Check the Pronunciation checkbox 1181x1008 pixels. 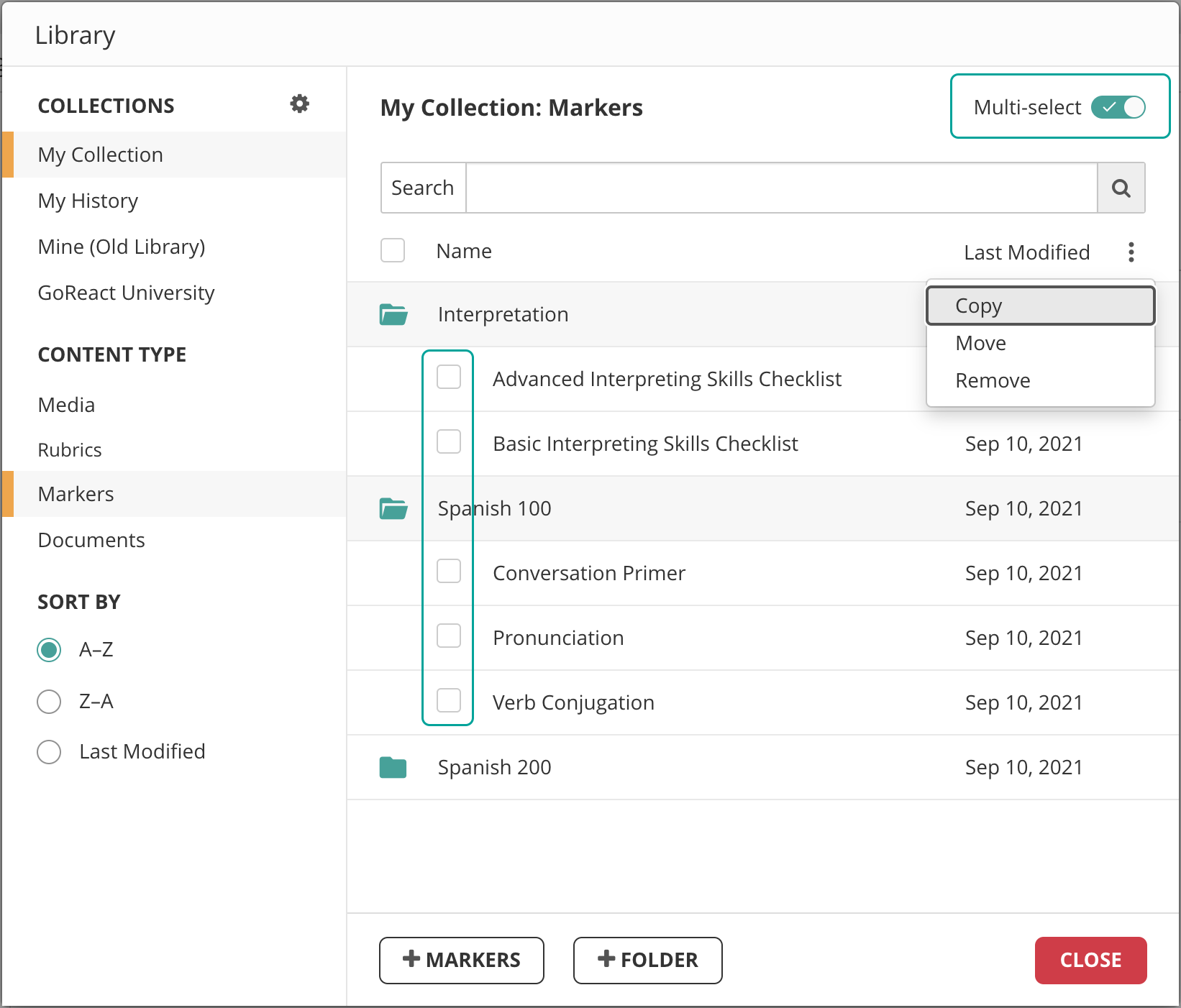pos(449,636)
